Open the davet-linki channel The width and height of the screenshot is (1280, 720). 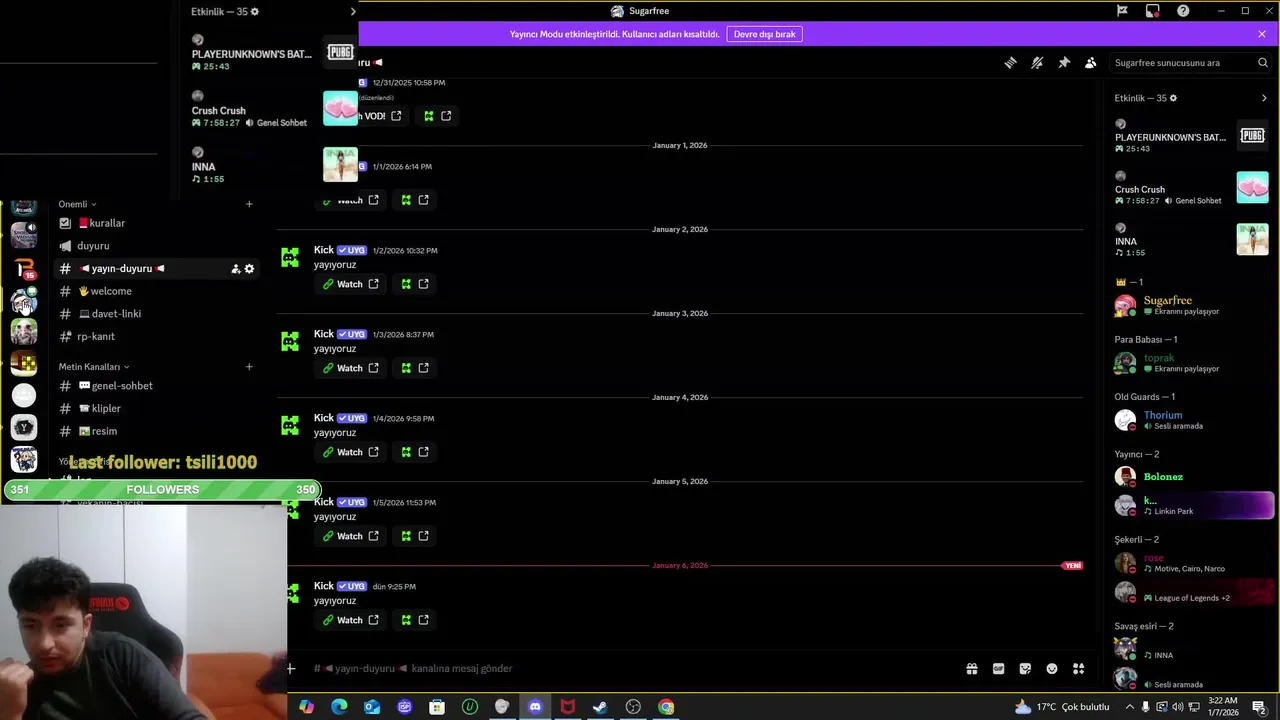point(155,314)
